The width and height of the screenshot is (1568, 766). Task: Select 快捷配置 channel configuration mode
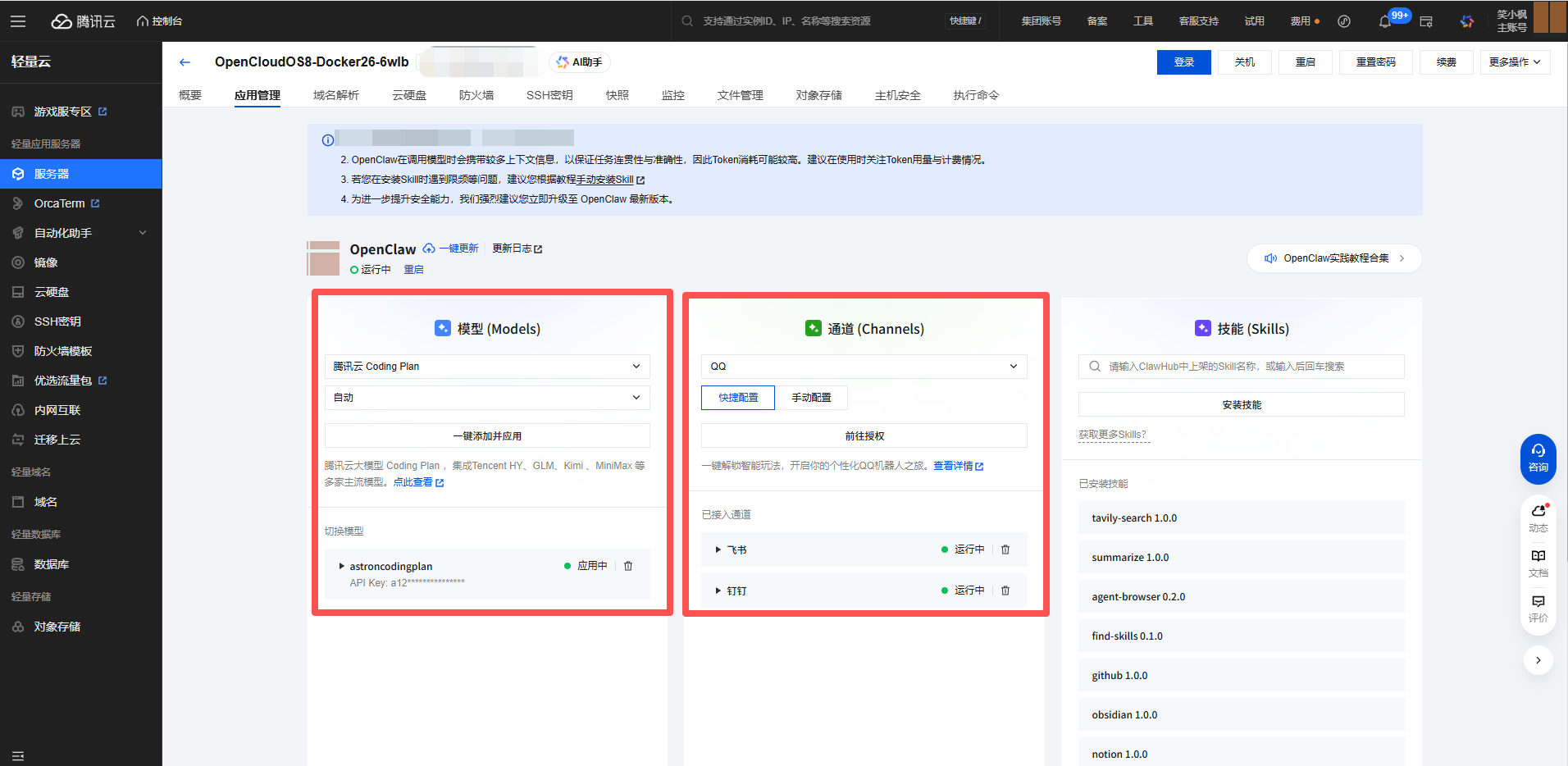[x=738, y=398]
